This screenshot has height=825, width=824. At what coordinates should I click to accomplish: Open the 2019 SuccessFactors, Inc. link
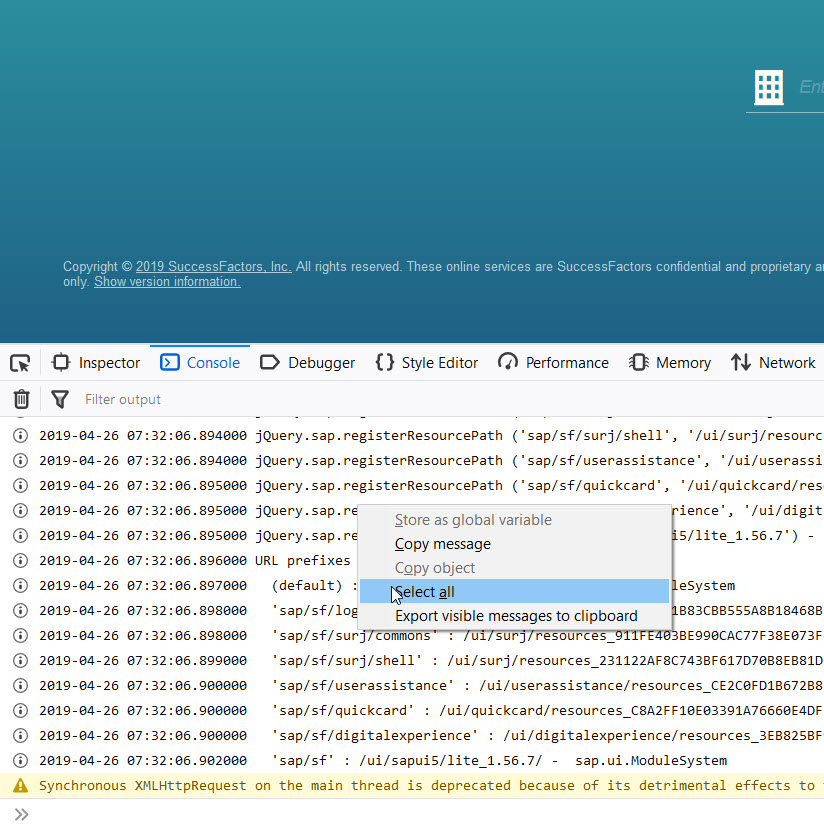click(214, 267)
